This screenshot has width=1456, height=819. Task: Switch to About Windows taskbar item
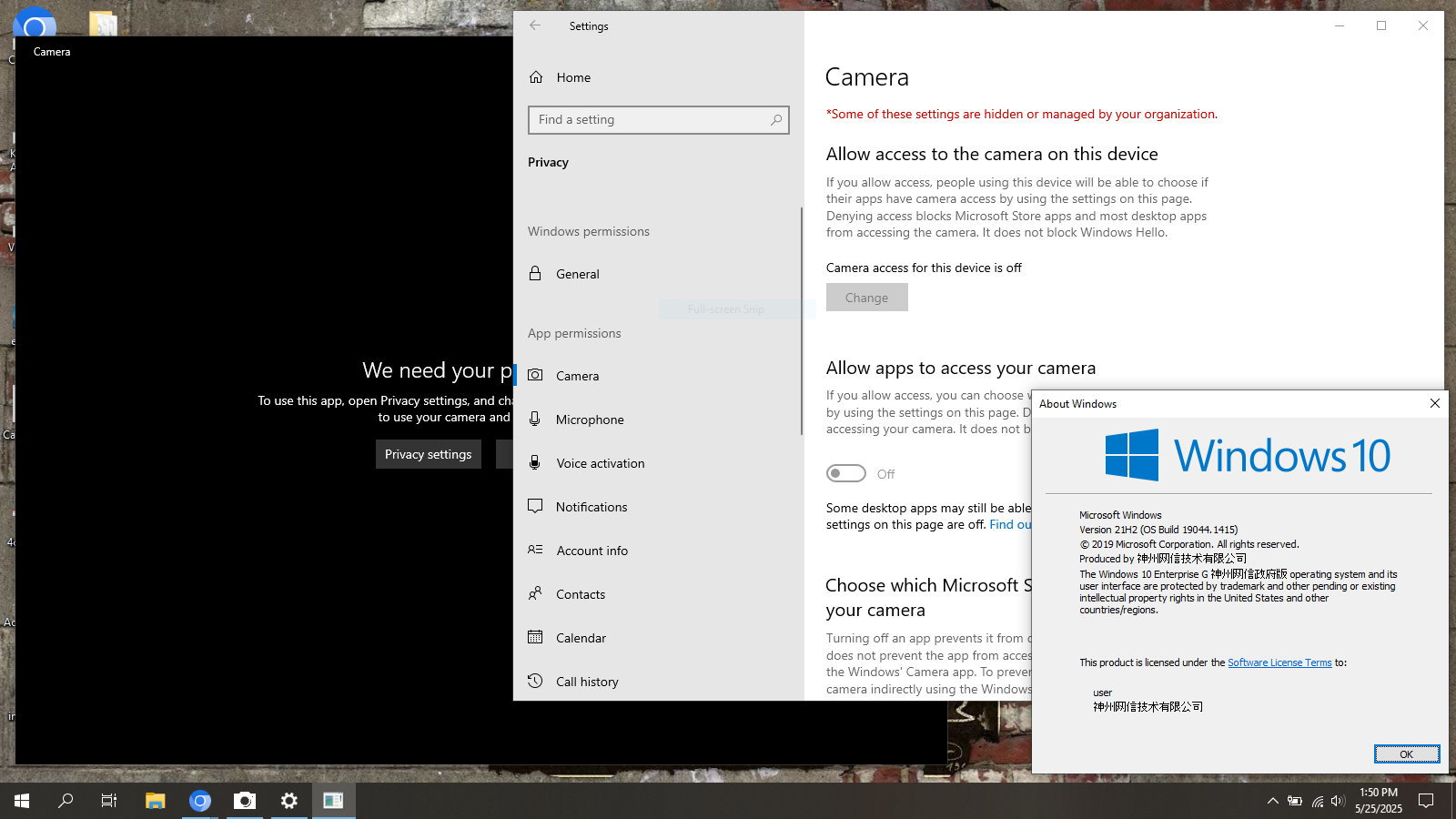coord(334,801)
